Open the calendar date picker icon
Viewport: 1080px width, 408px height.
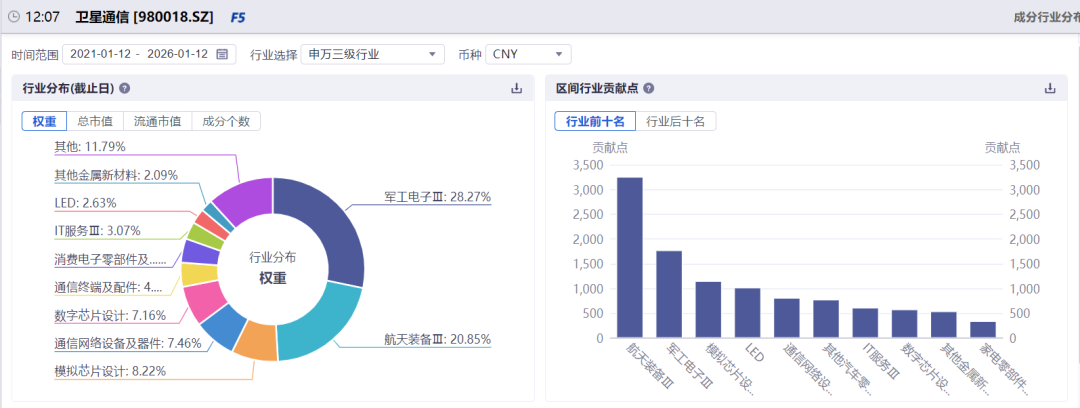click(222, 54)
